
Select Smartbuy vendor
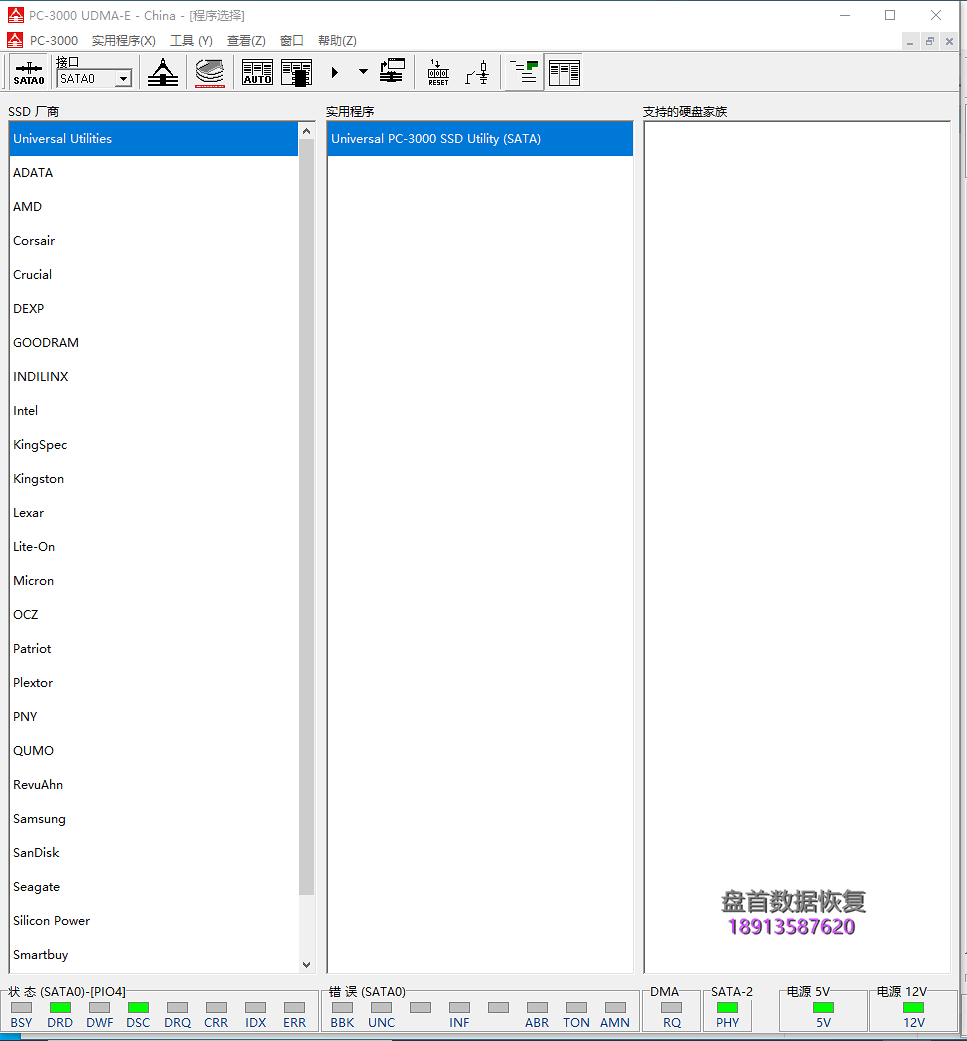(154, 955)
